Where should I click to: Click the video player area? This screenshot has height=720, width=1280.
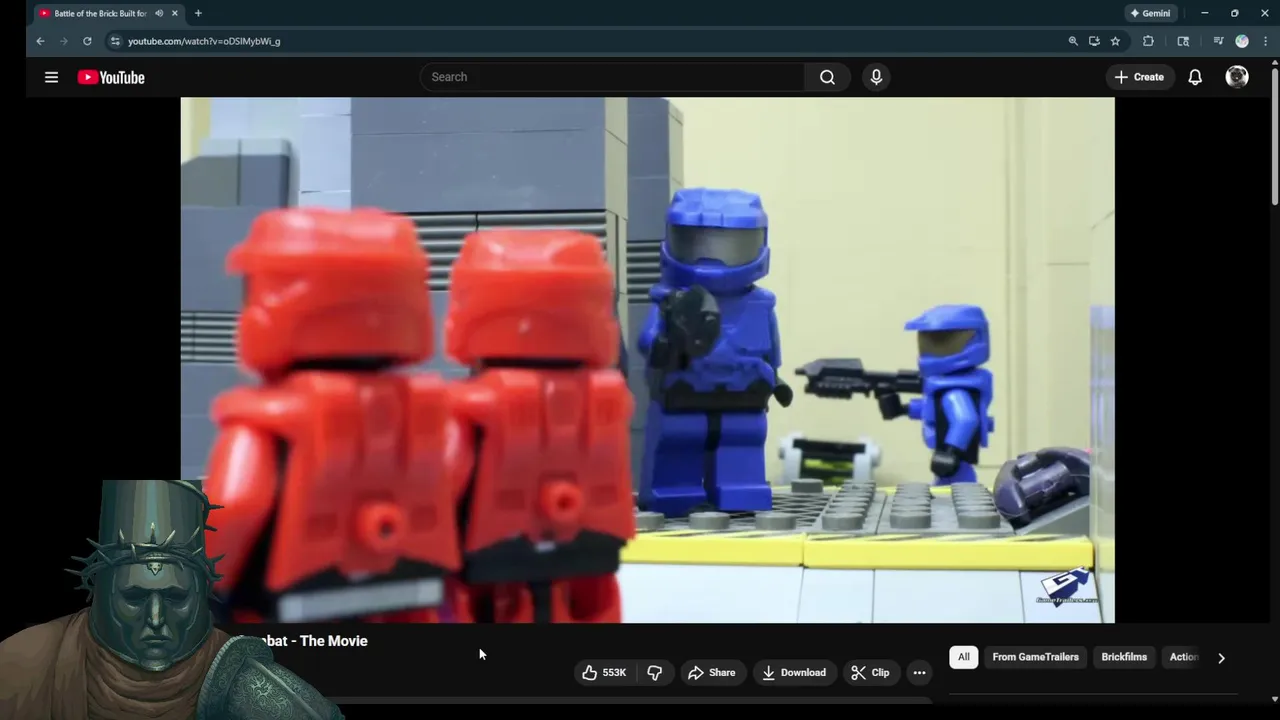(x=647, y=360)
